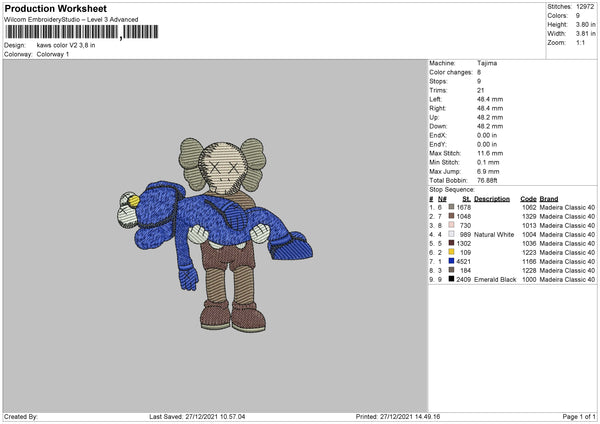The height and width of the screenshot is (424, 600).
Task: Click the 'St.' column header
Action: click(x=466, y=199)
